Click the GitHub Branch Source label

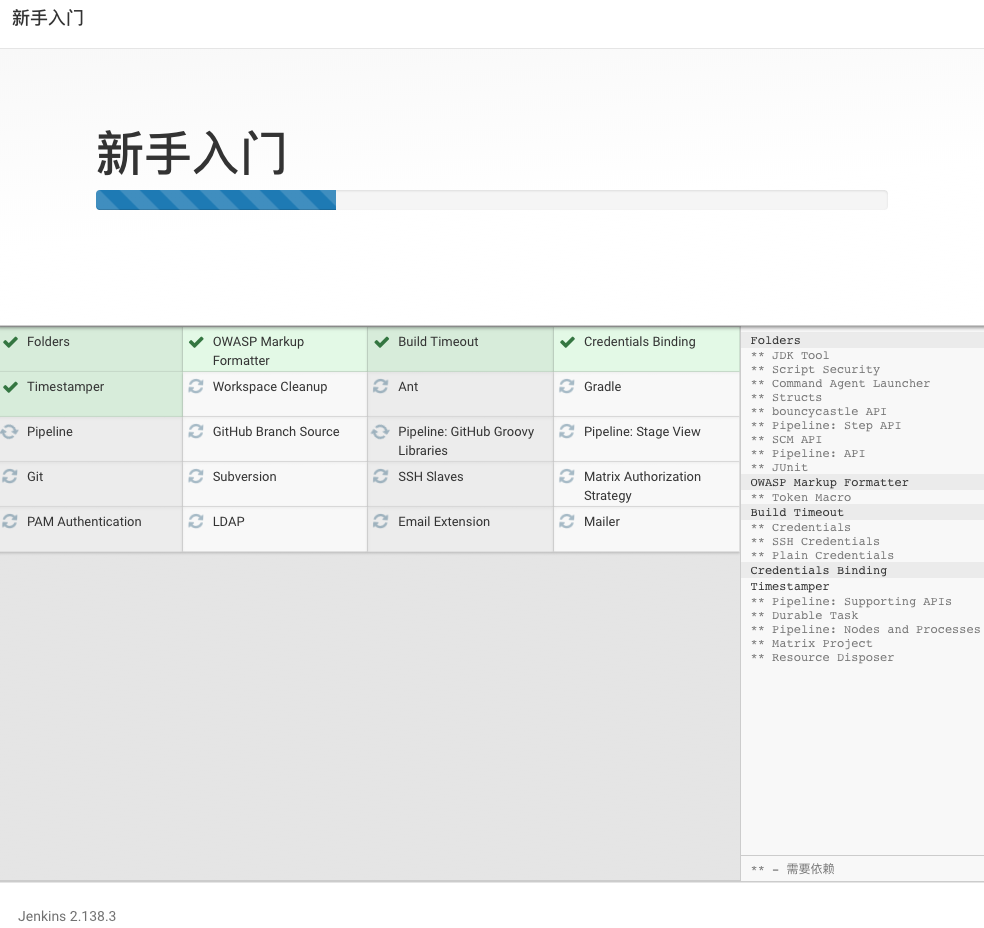pyautogui.click(x=276, y=432)
